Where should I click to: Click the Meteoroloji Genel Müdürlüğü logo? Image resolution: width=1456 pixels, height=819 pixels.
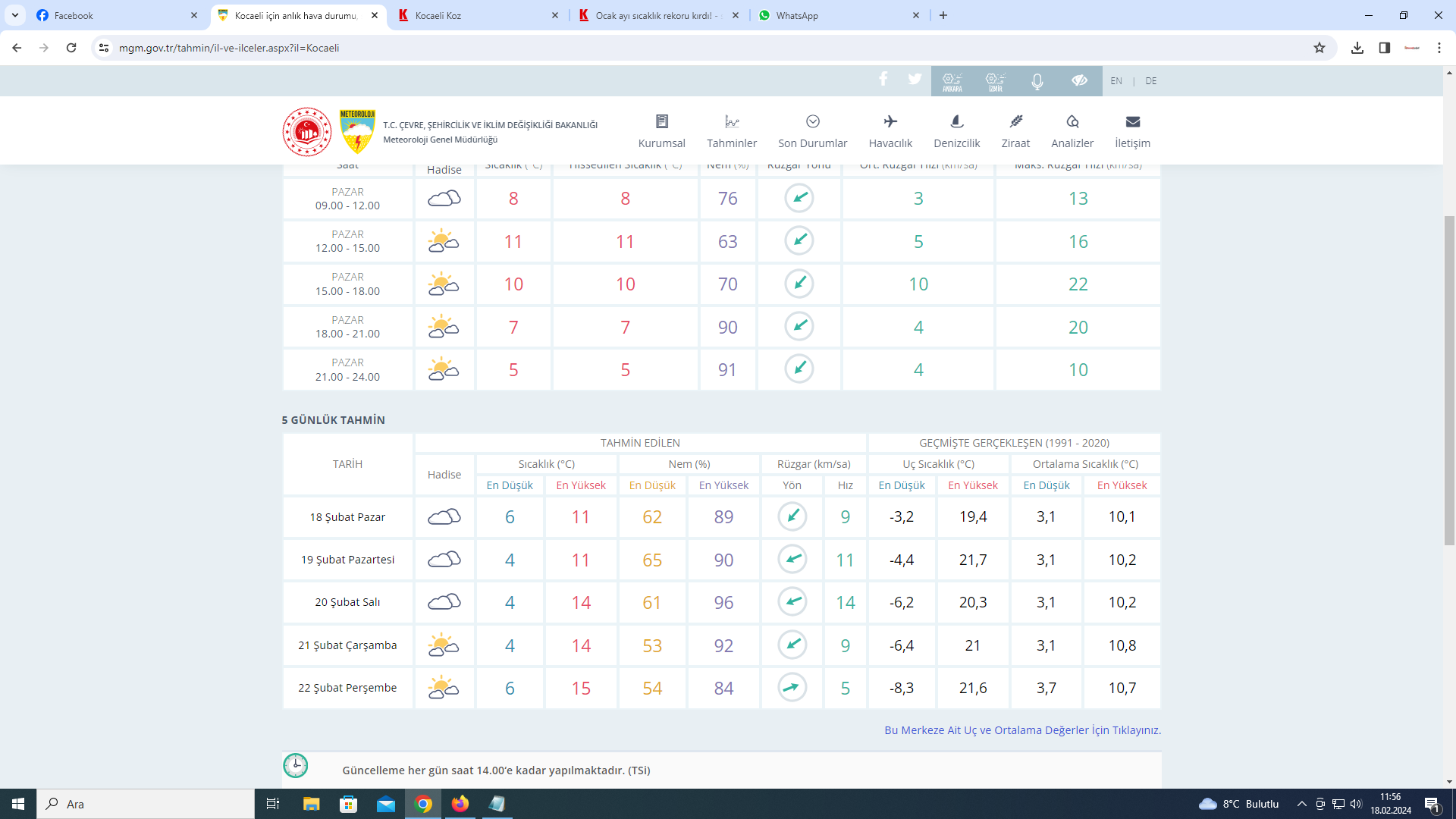(357, 131)
